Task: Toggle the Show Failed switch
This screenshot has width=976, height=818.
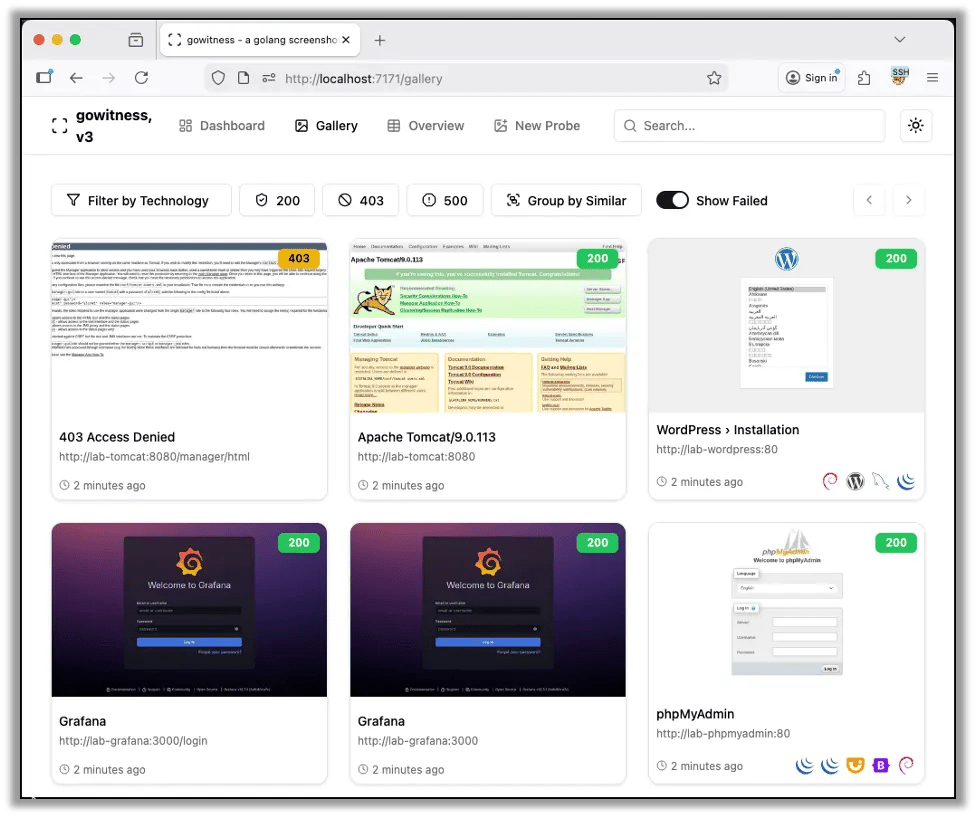Action: (x=672, y=200)
